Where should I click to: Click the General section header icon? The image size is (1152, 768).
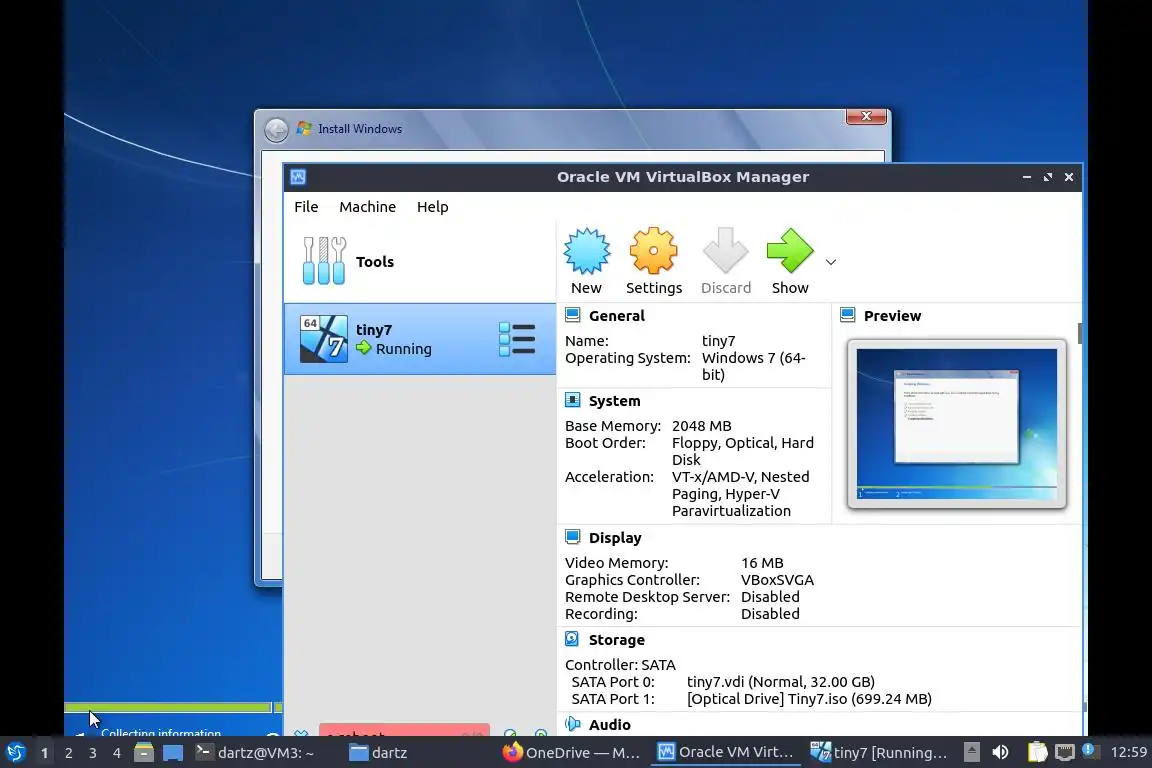click(x=572, y=315)
